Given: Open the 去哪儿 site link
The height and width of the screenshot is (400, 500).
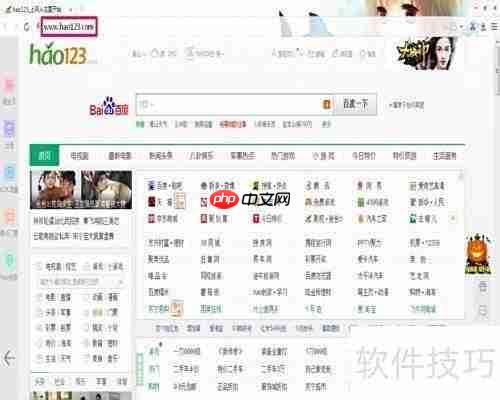Looking at the screenshot, I should click(x=423, y=219).
